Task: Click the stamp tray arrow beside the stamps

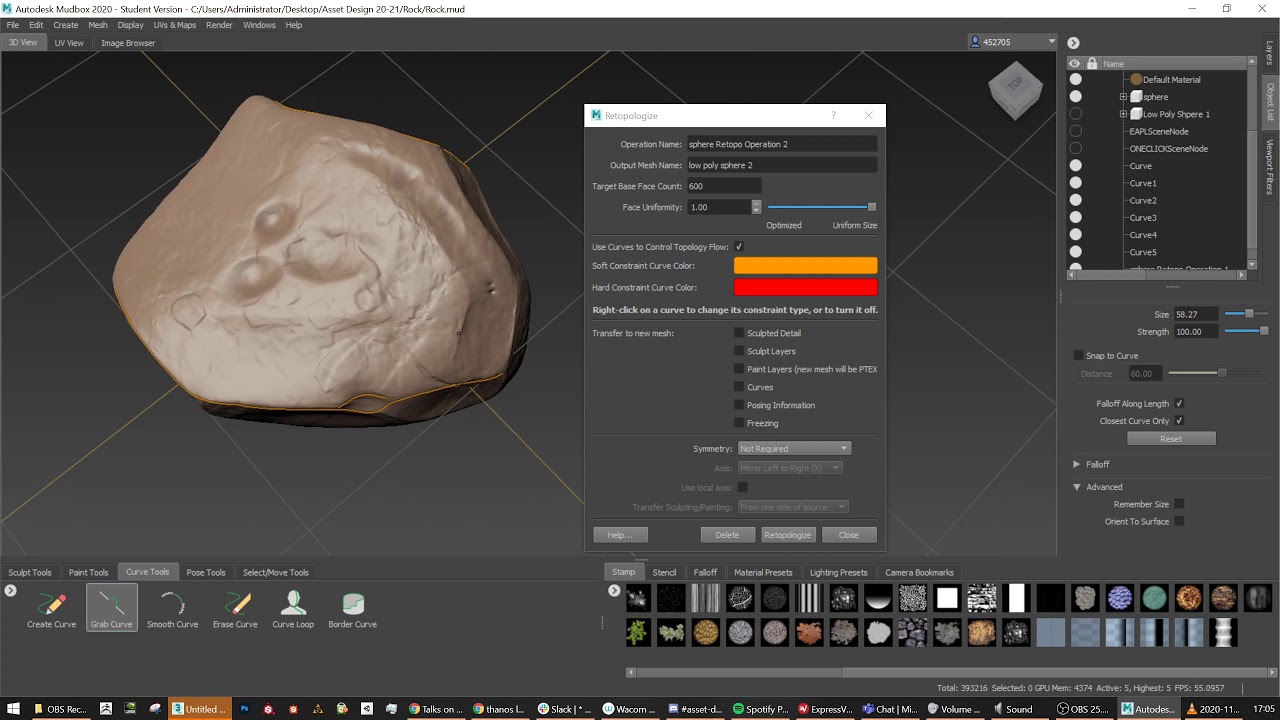Action: point(614,591)
